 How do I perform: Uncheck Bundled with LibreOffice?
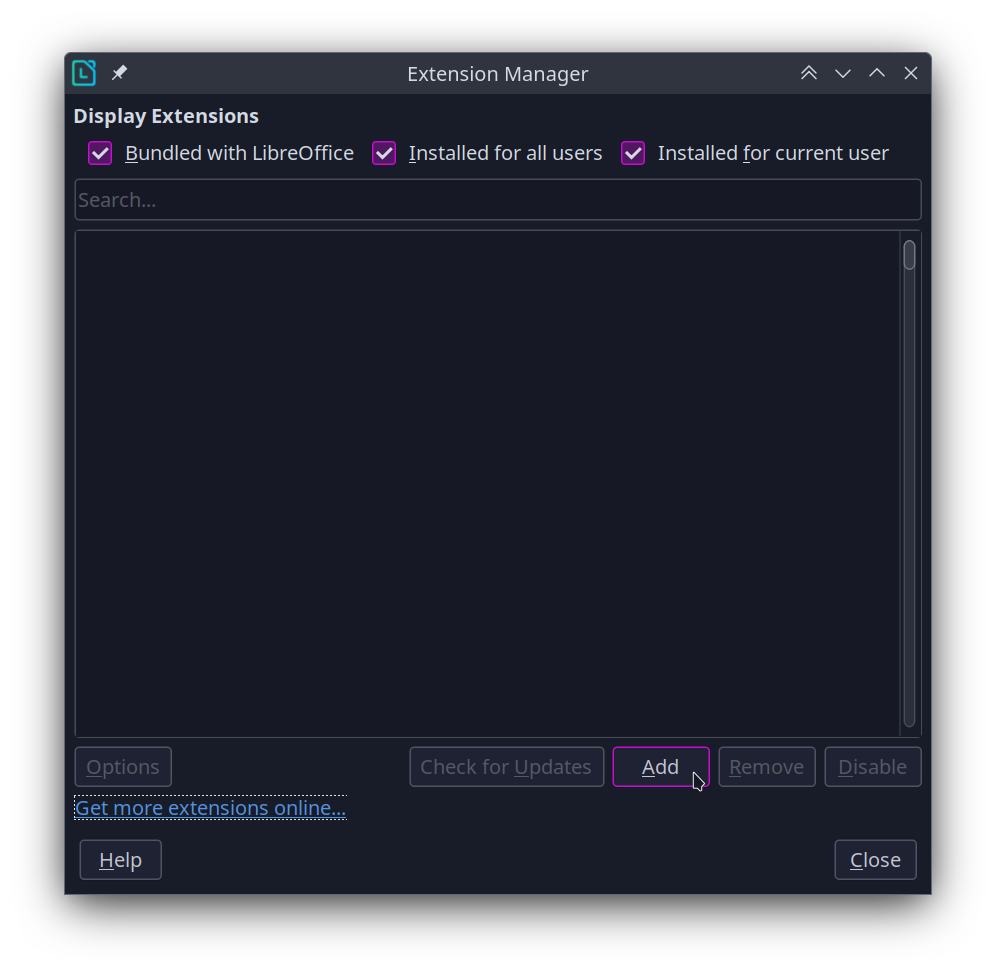coord(100,153)
